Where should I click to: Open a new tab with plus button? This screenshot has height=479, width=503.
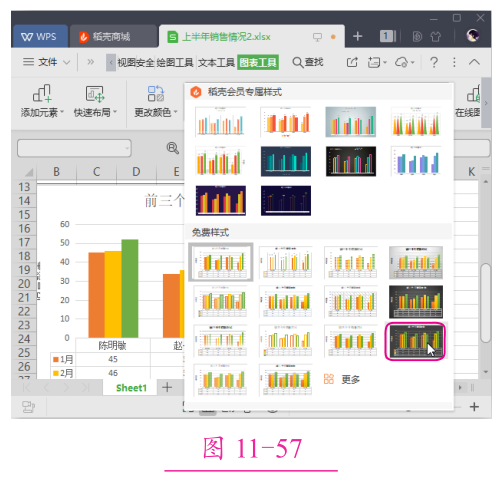pos(357,36)
